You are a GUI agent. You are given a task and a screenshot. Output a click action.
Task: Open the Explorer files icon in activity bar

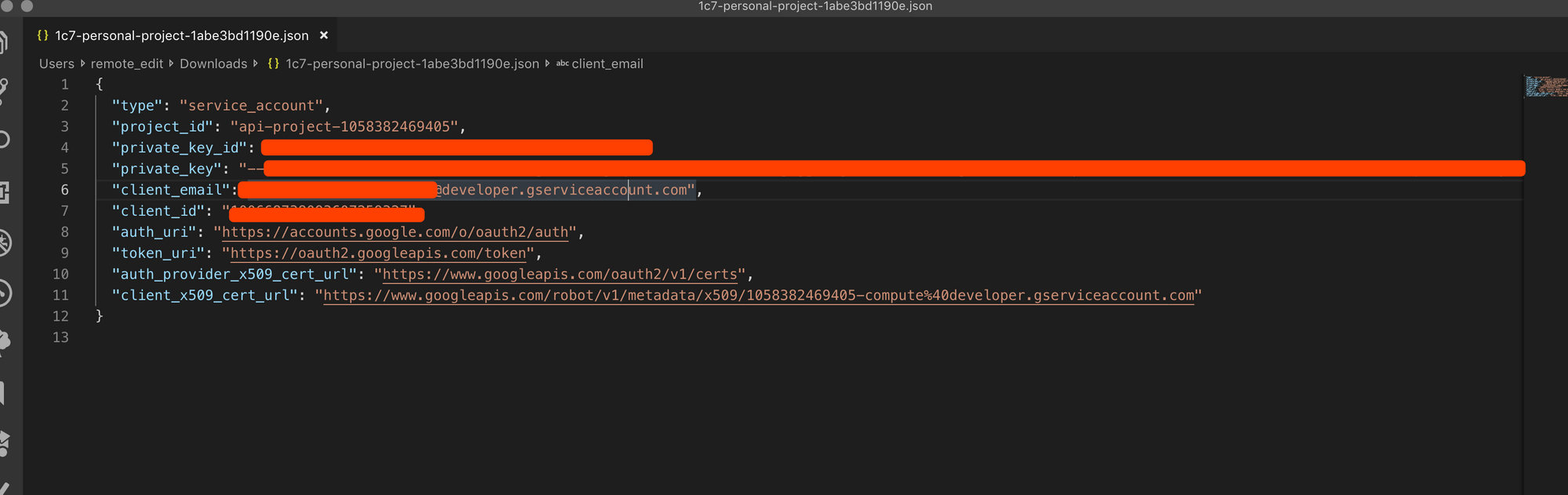(x=4, y=41)
